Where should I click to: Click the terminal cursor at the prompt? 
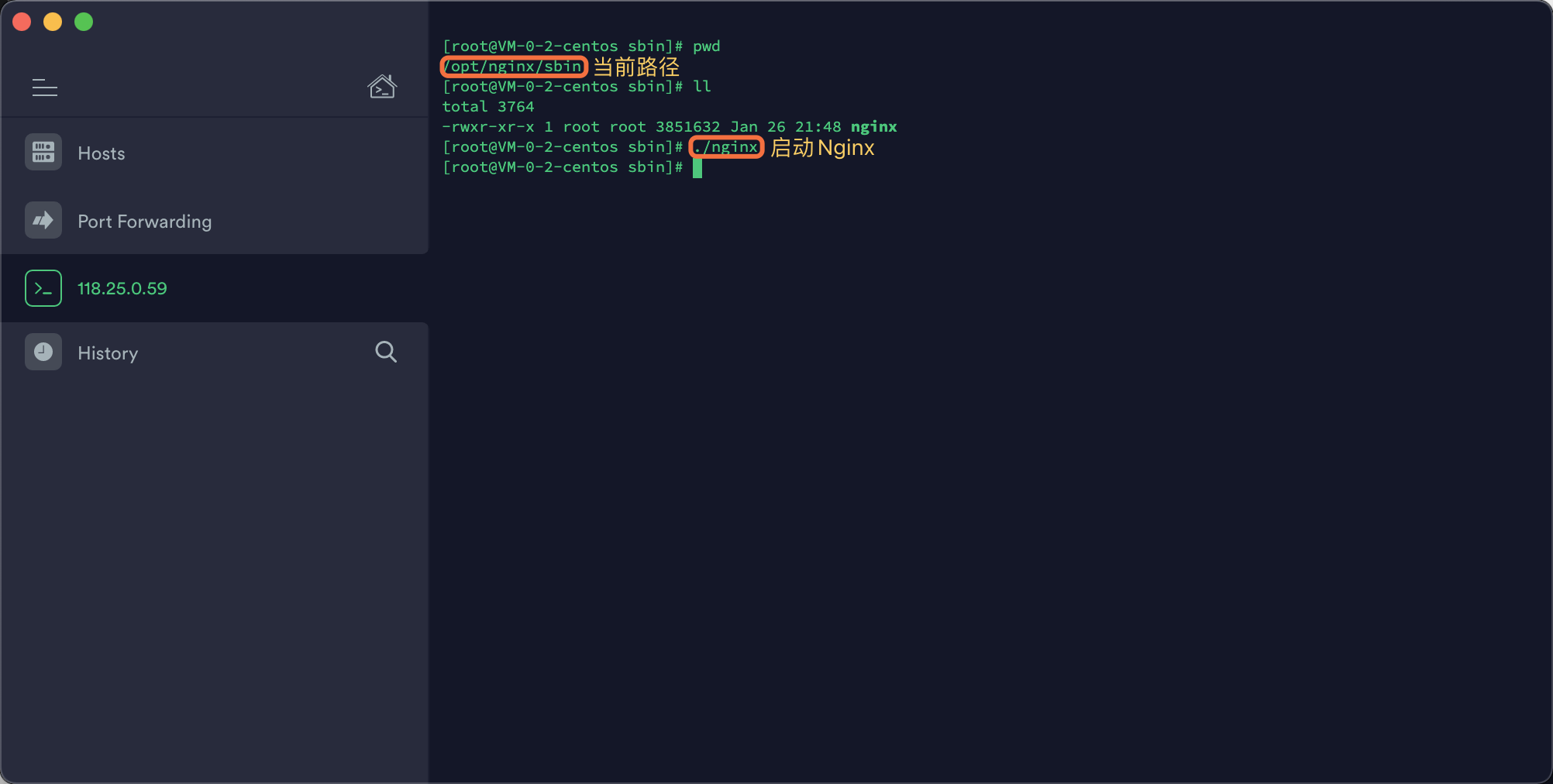697,168
